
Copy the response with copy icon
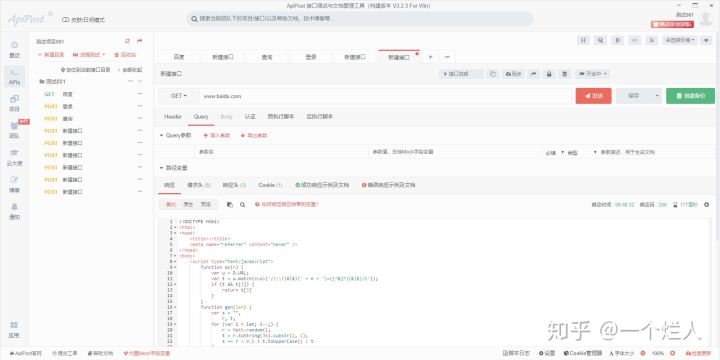(230, 205)
